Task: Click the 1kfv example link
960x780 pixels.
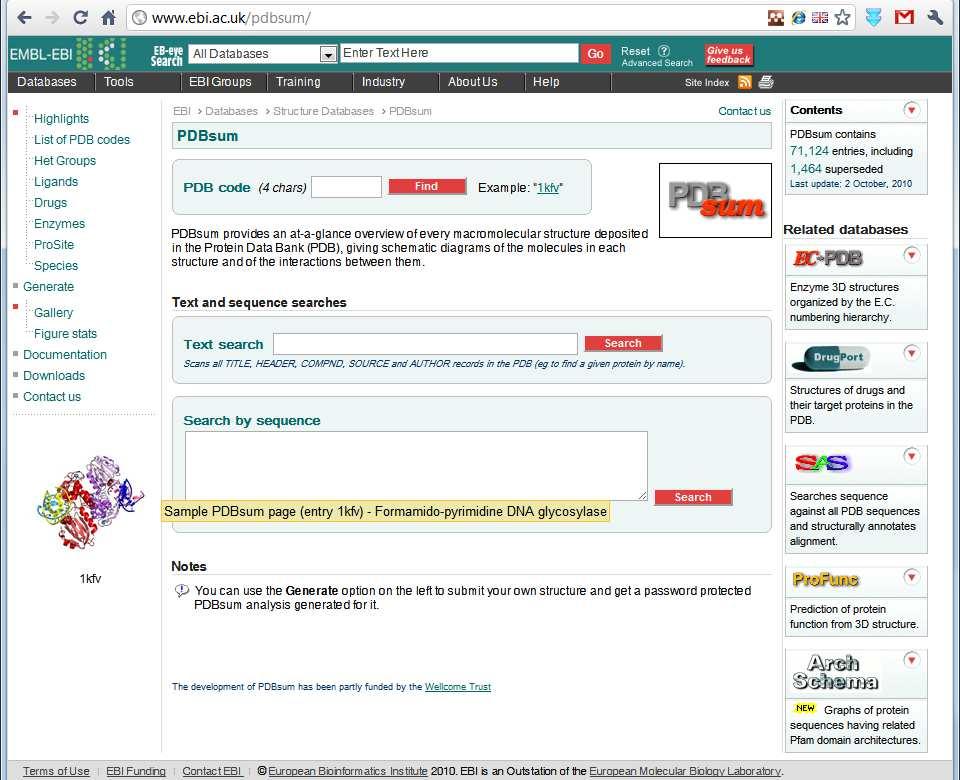Action: click(x=548, y=188)
